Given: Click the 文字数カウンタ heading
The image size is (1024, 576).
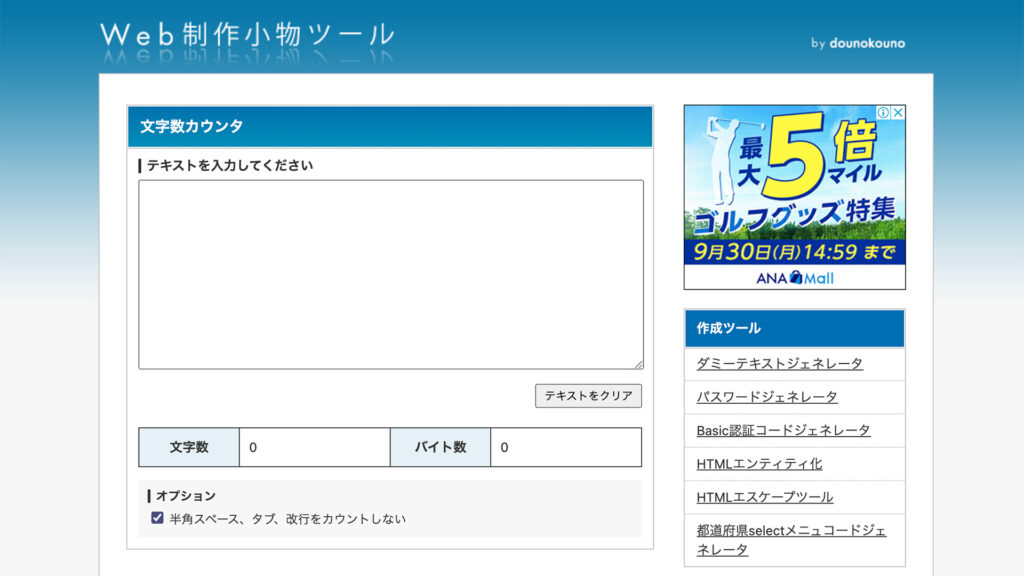Looking at the screenshot, I should pyautogui.click(x=191, y=126).
